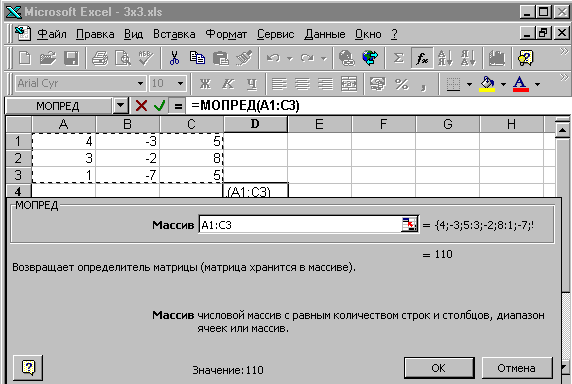572x384 pixels.
Task: Click the formula bar text =МОПРЕД(A1:C3)
Action: [x=245, y=106]
